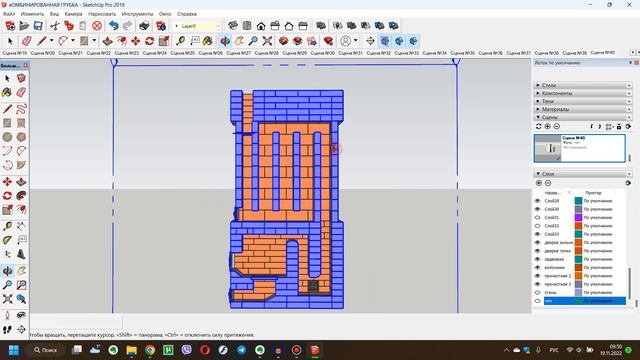Select the Walk footprints tool in left palette
This screenshot has width=640, height=360.
tap(7, 329)
